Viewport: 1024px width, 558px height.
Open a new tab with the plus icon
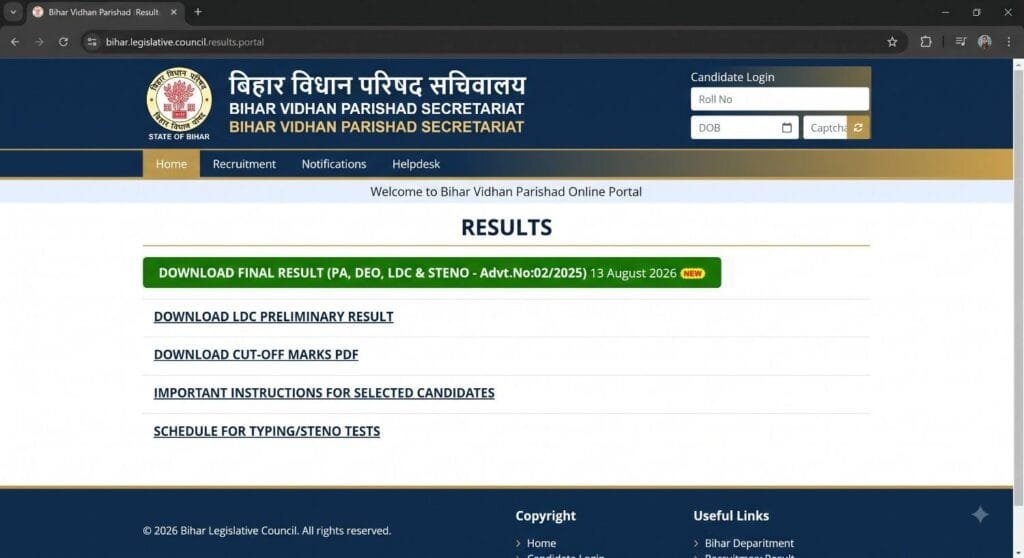[198, 12]
